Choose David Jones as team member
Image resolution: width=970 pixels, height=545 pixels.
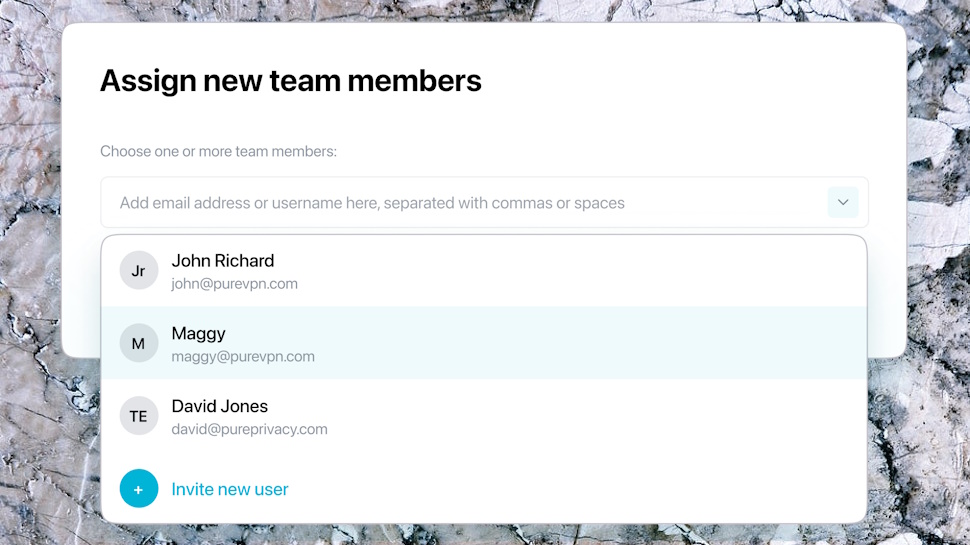(x=484, y=416)
